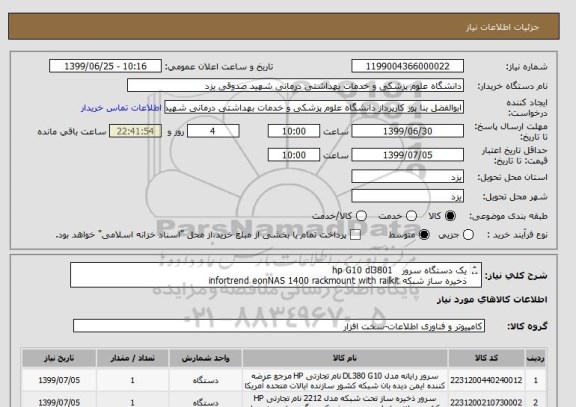Viewport: 576px width, 407px height.
Task: Click the تعداد / مقدار column header
Action: [x=133, y=358]
